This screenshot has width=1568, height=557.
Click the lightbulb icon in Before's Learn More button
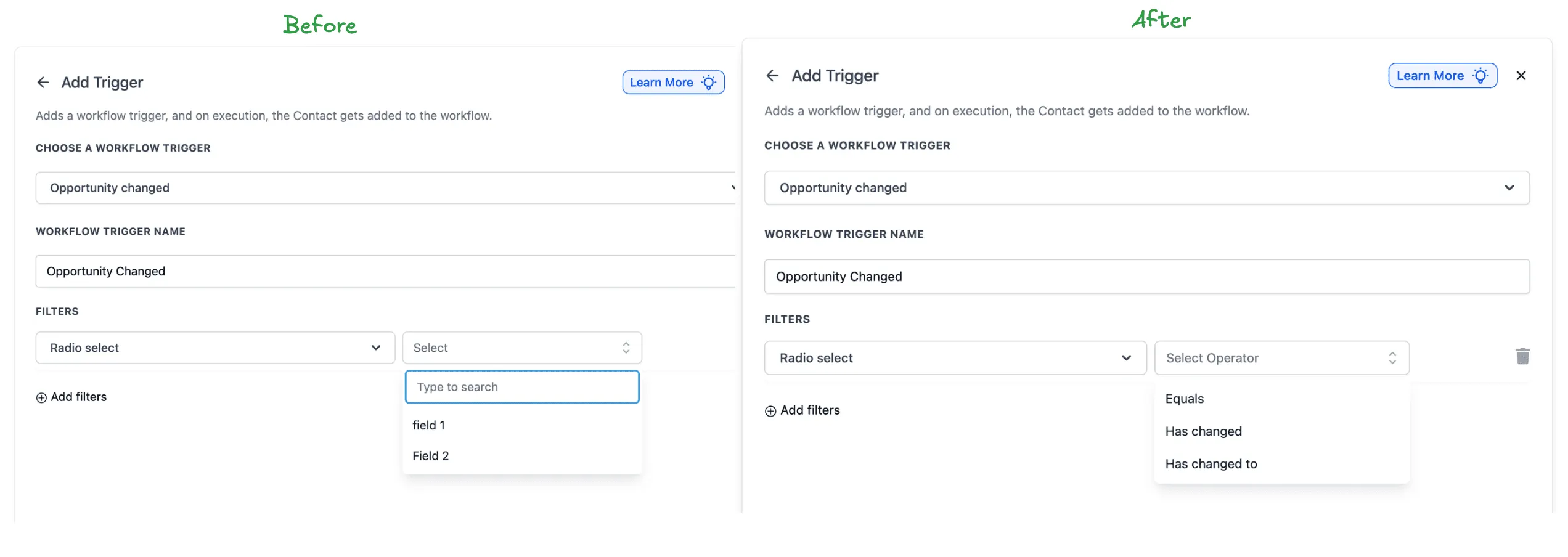click(x=709, y=82)
